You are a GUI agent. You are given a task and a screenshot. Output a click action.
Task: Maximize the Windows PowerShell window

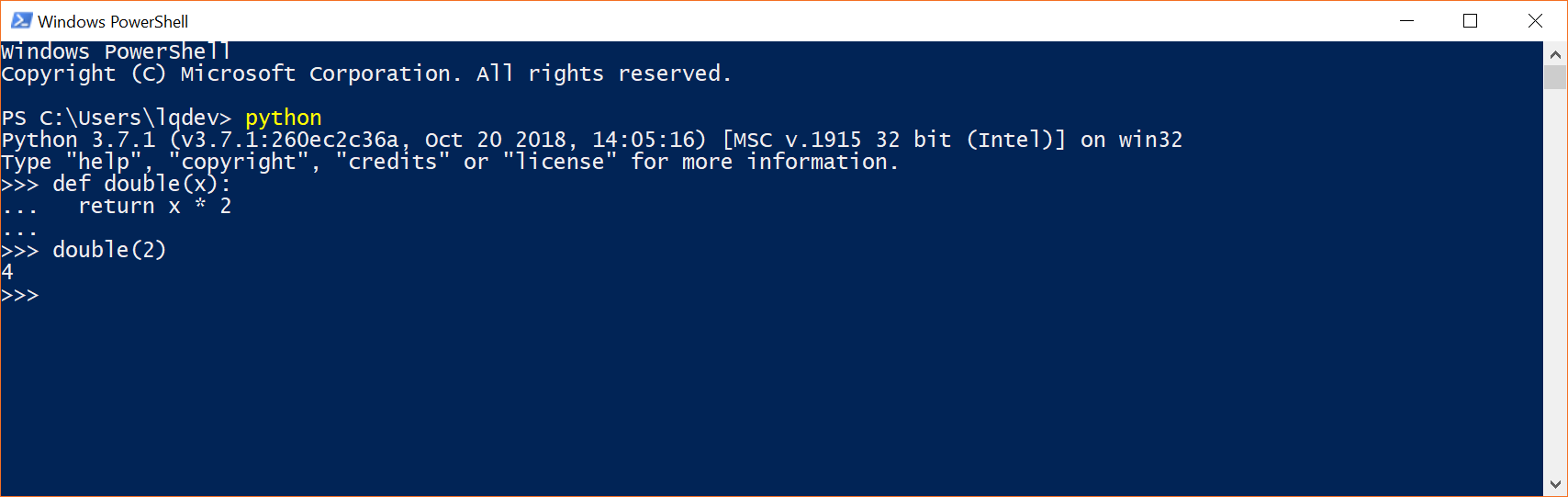[x=1470, y=21]
